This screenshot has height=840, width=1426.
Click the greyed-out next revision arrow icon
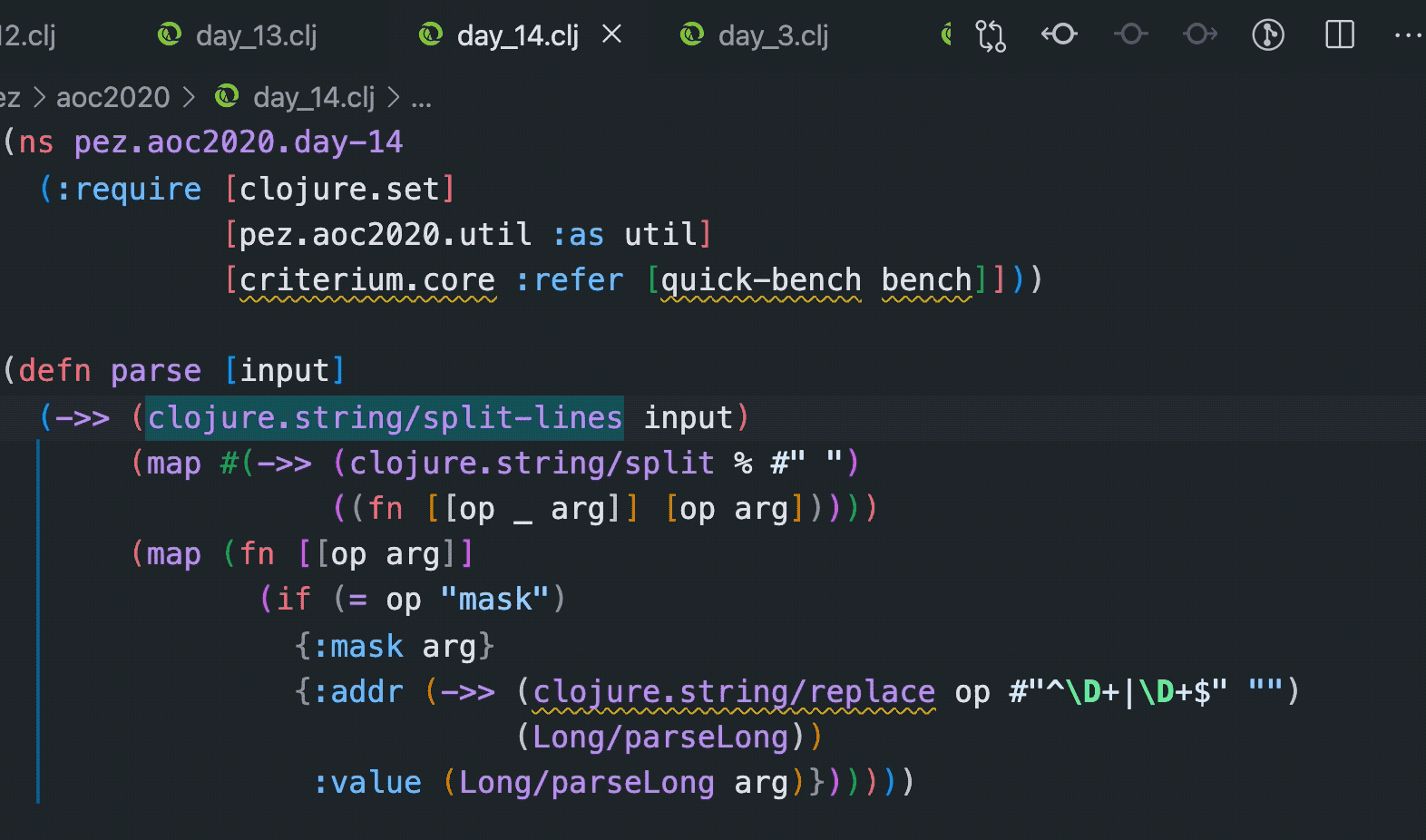pos(1200,35)
